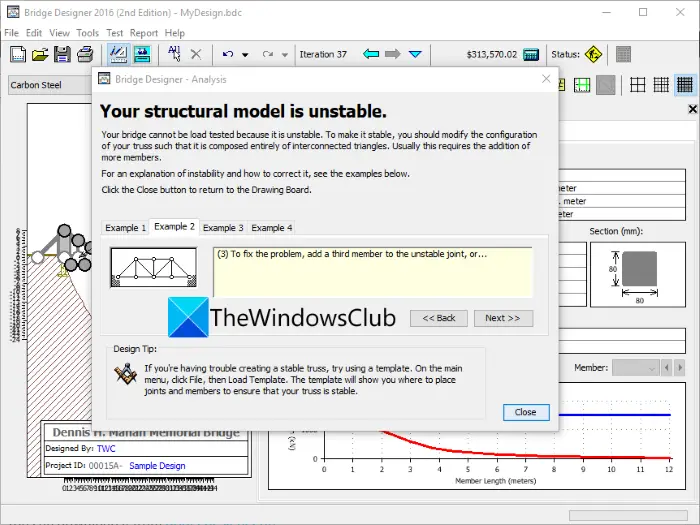Save the design with the floppy icon

tap(62, 54)
